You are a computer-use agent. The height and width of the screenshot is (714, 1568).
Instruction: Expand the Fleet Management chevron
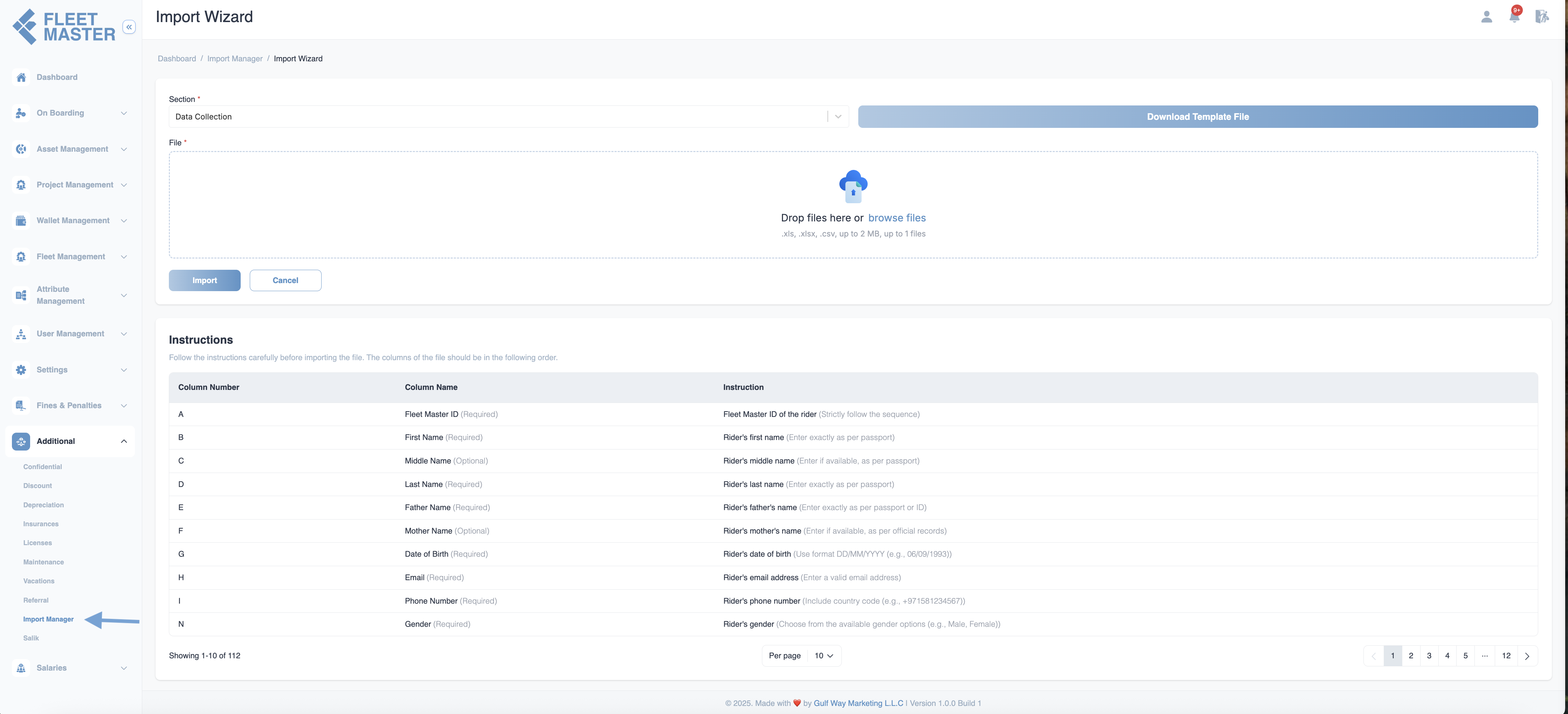click(x=124, y=257)
